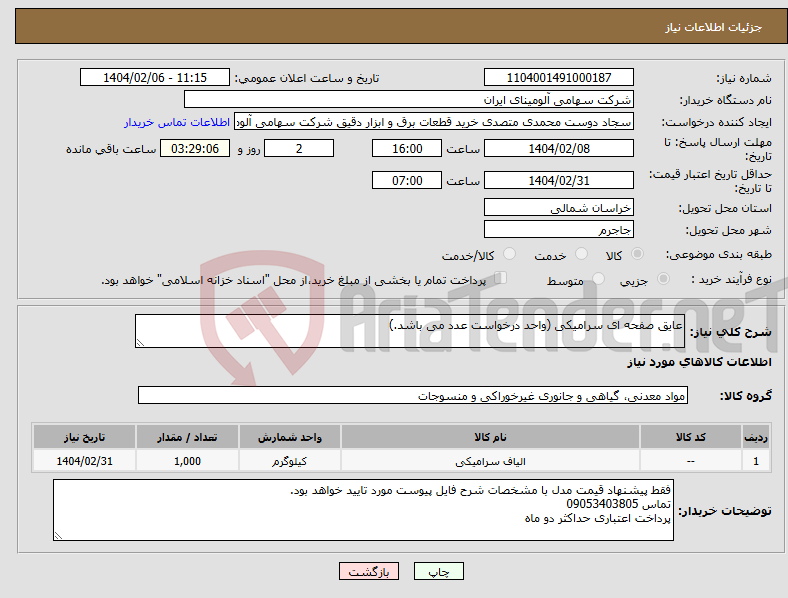Click the buyer name field شرکت سهامی آلومینای ایران
Screen dimensions: 788x598
pos(409,99)
